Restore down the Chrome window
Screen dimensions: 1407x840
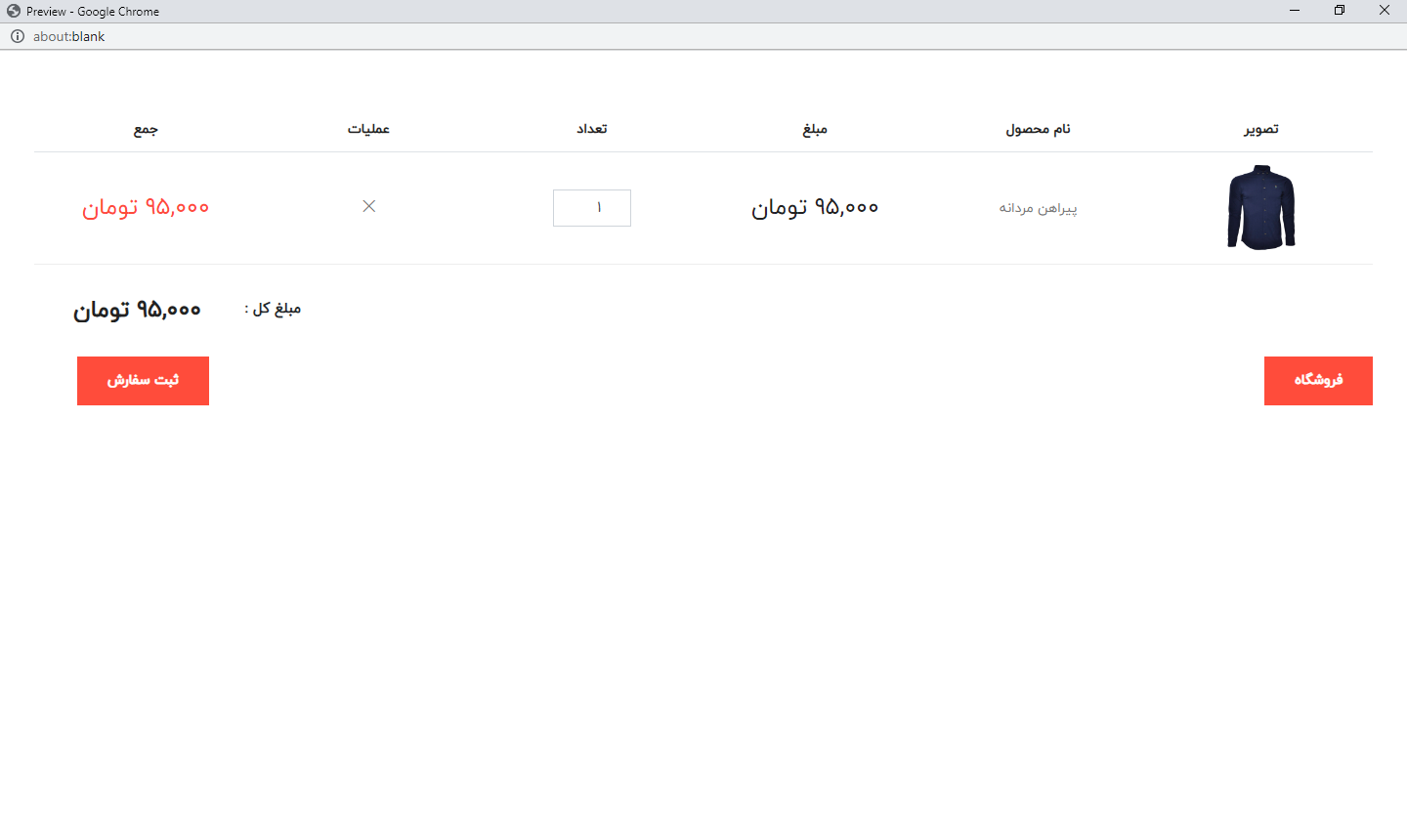pos(1340,11)
